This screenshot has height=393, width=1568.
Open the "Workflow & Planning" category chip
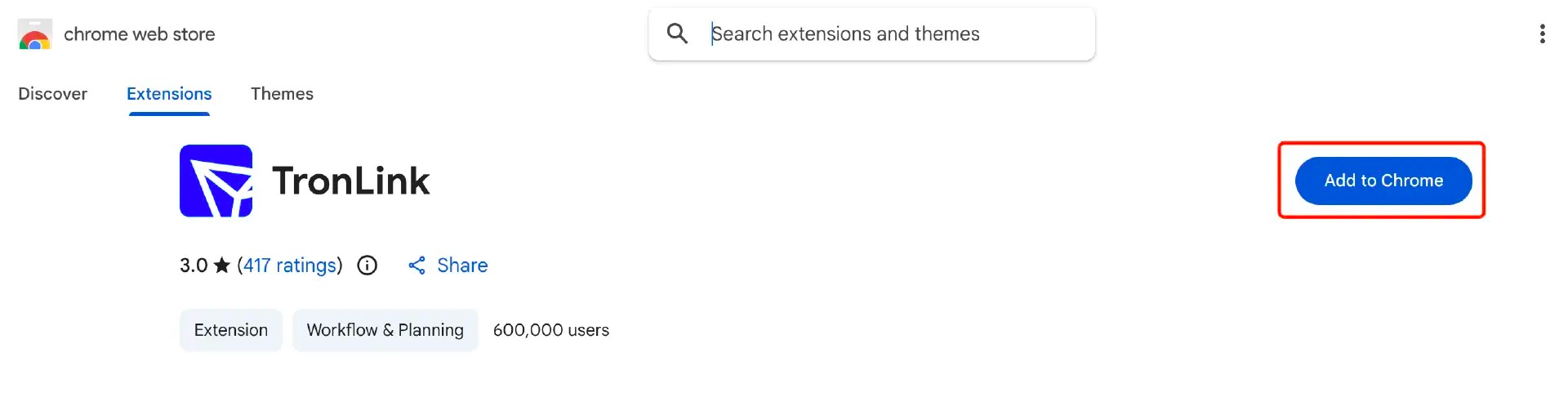pos(385,330)
